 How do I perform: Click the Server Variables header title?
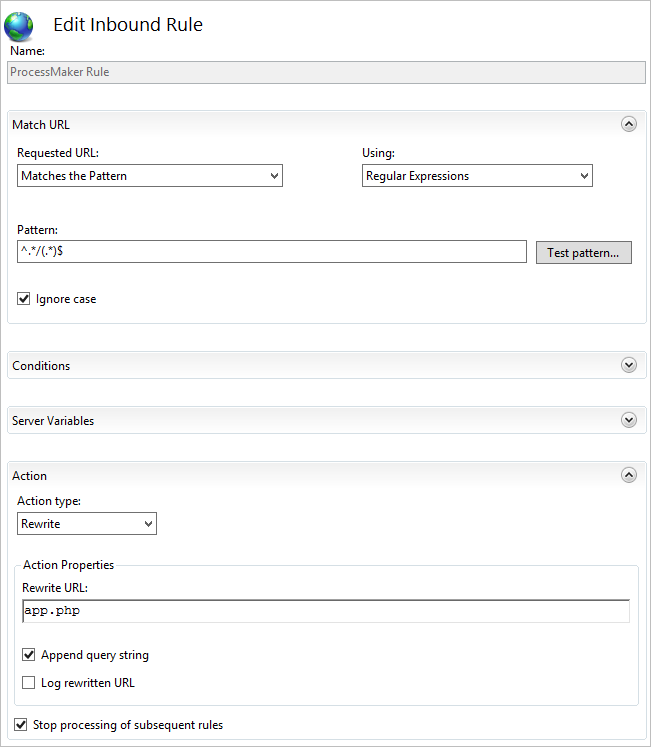tap(53, 421)
